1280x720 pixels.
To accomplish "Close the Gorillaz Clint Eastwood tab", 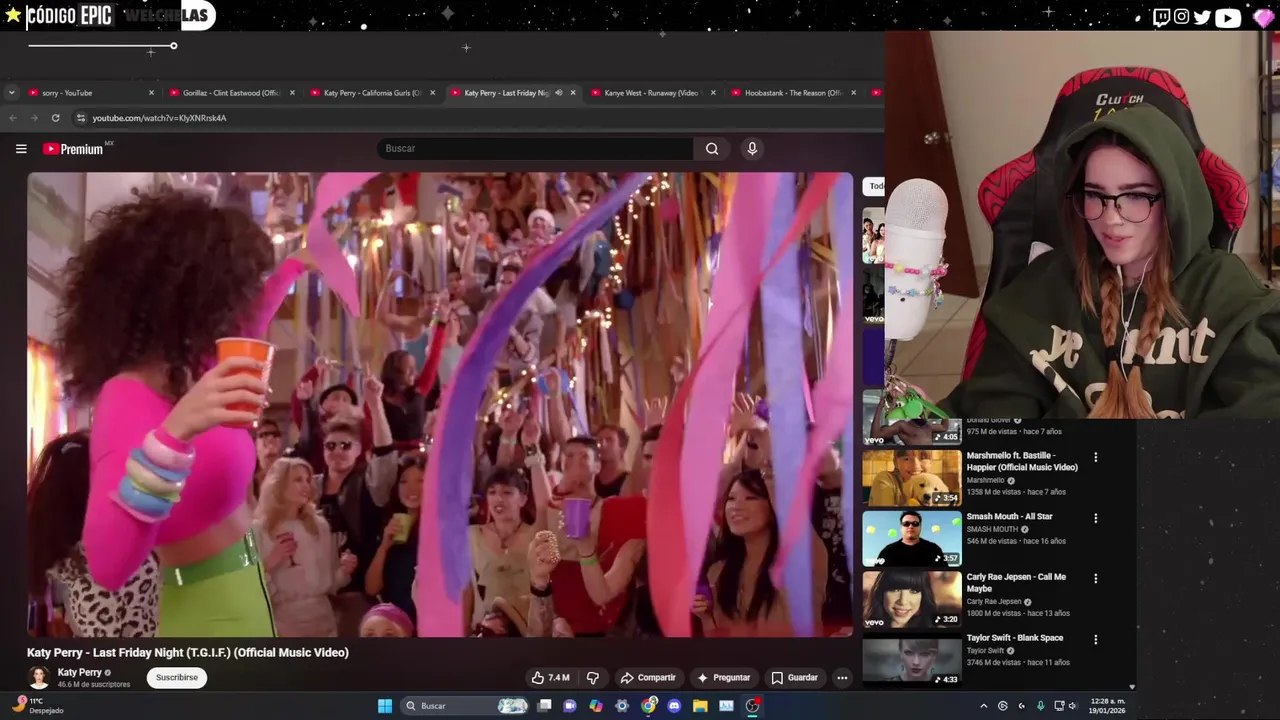I will coord(292,93).
